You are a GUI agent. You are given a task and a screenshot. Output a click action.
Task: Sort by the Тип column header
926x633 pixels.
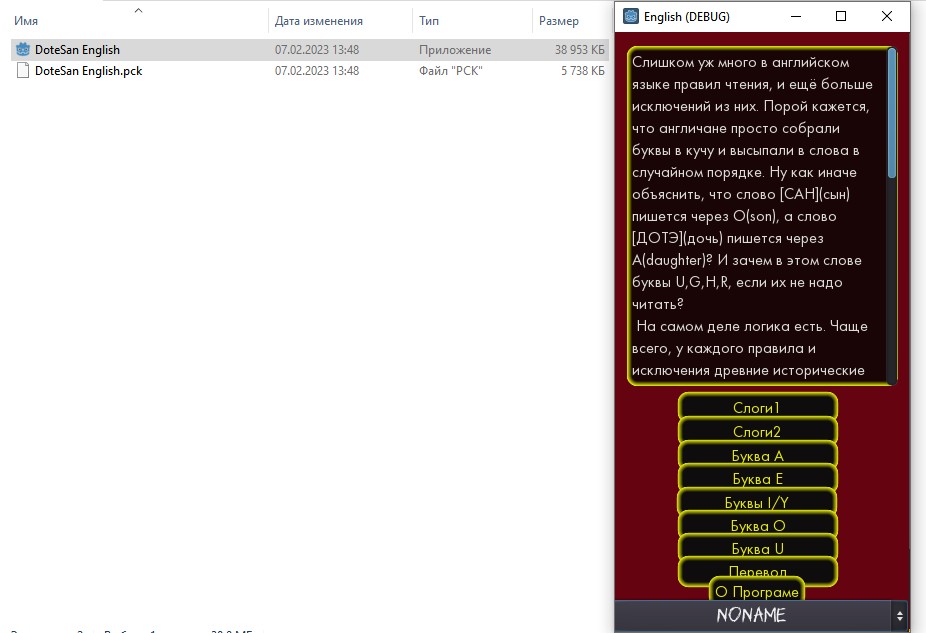[x=429, y=21]
